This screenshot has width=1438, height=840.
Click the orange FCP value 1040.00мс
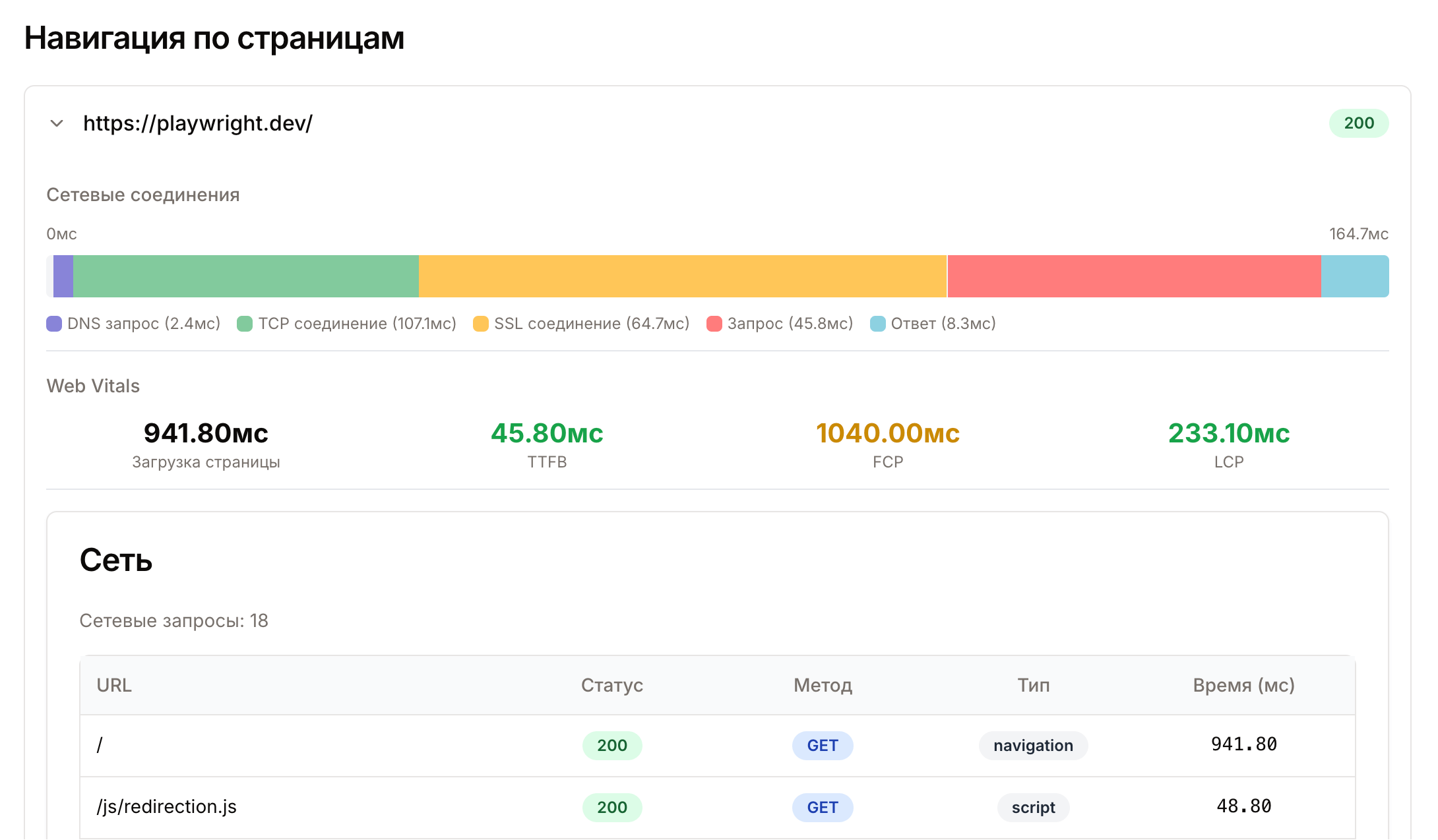click(887, 433)
